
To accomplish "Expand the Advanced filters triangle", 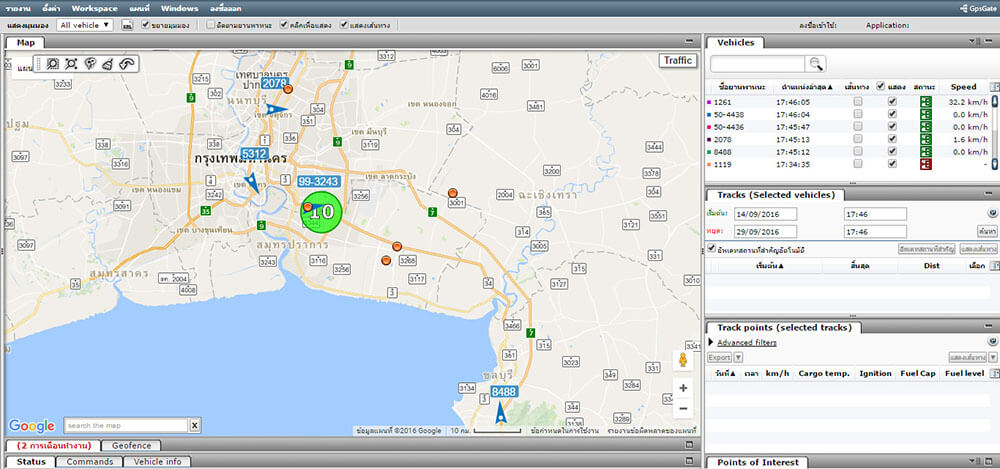I will [x=711, y=343].
